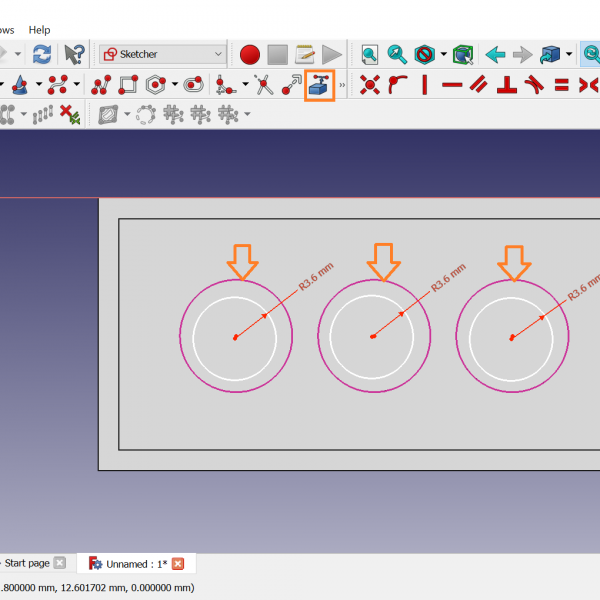The height and width of the screenshot is (600, 600).
Task: Close the Unnamed : 1* document tab
Action: (178, 564)
